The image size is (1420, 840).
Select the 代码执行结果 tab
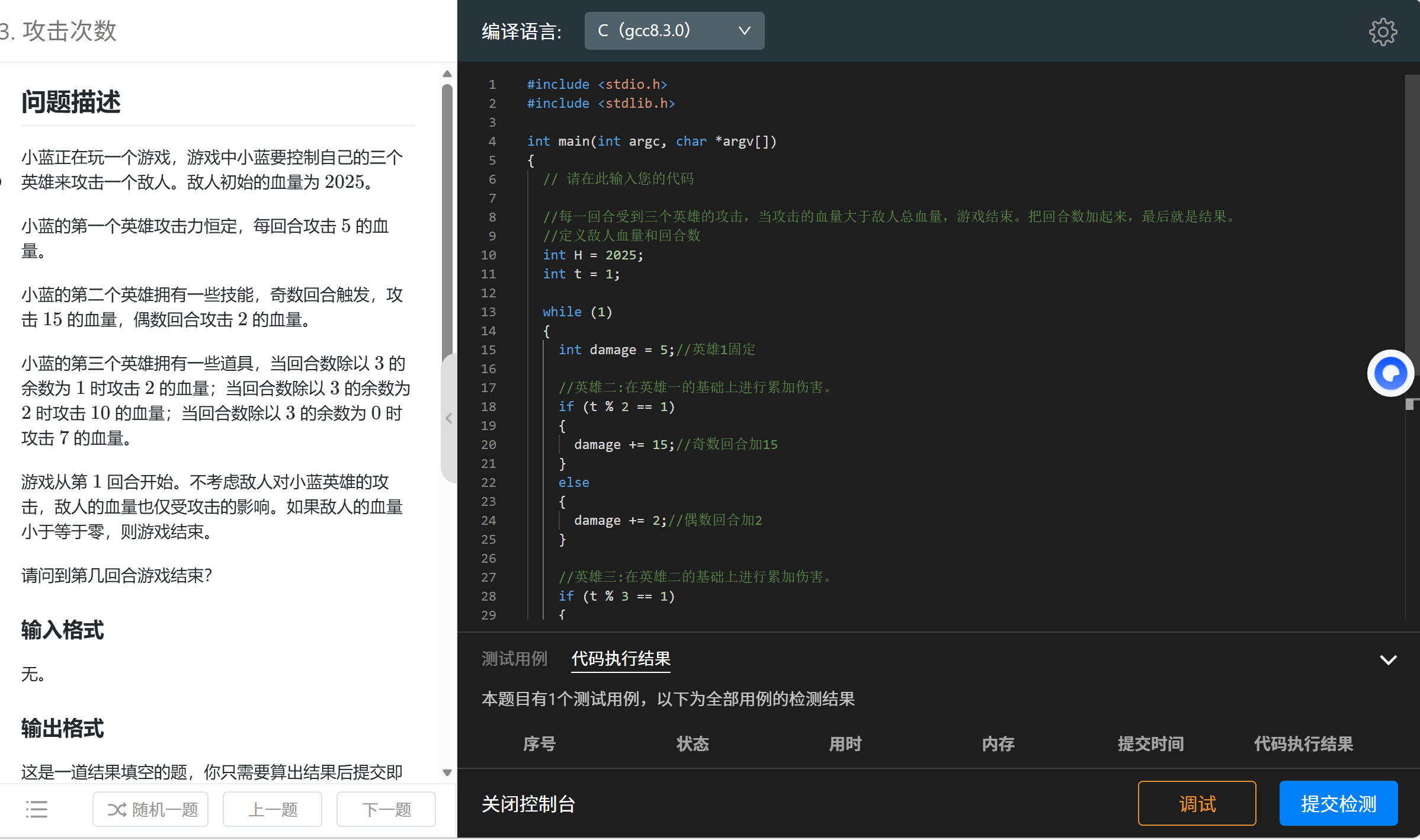click(620, 659)
